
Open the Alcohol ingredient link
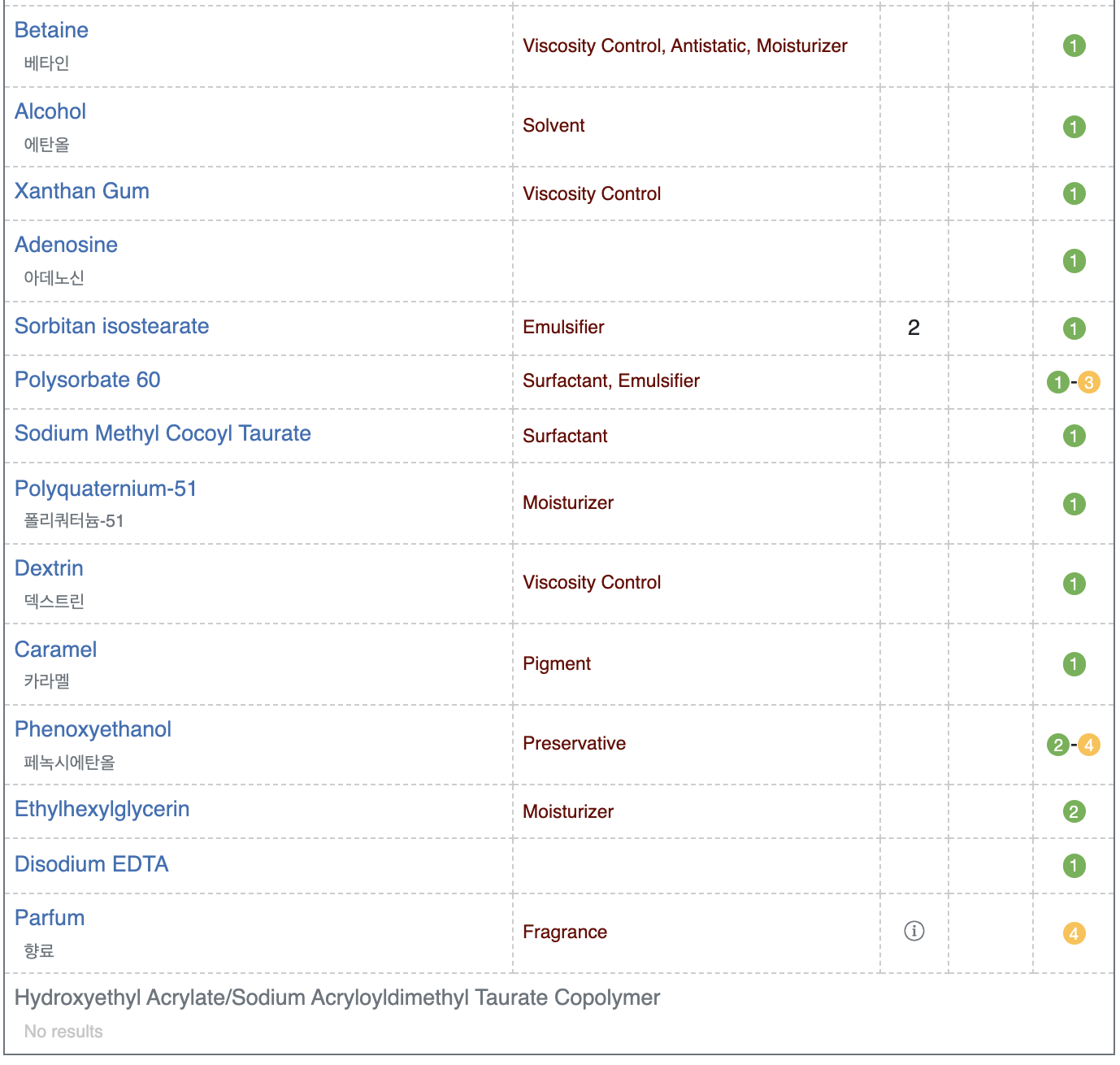[x=50, y=111]
